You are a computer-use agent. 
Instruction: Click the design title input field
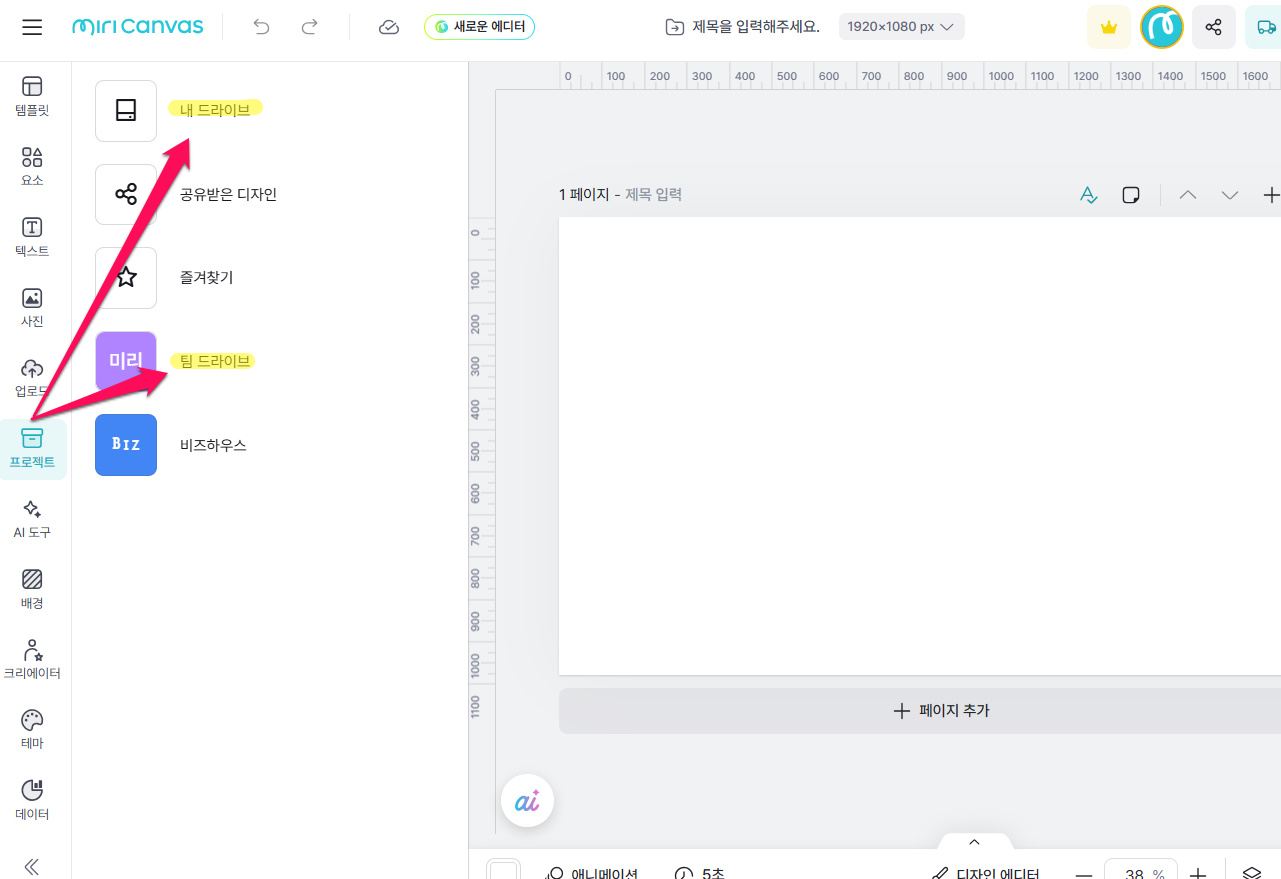(755, 27)
